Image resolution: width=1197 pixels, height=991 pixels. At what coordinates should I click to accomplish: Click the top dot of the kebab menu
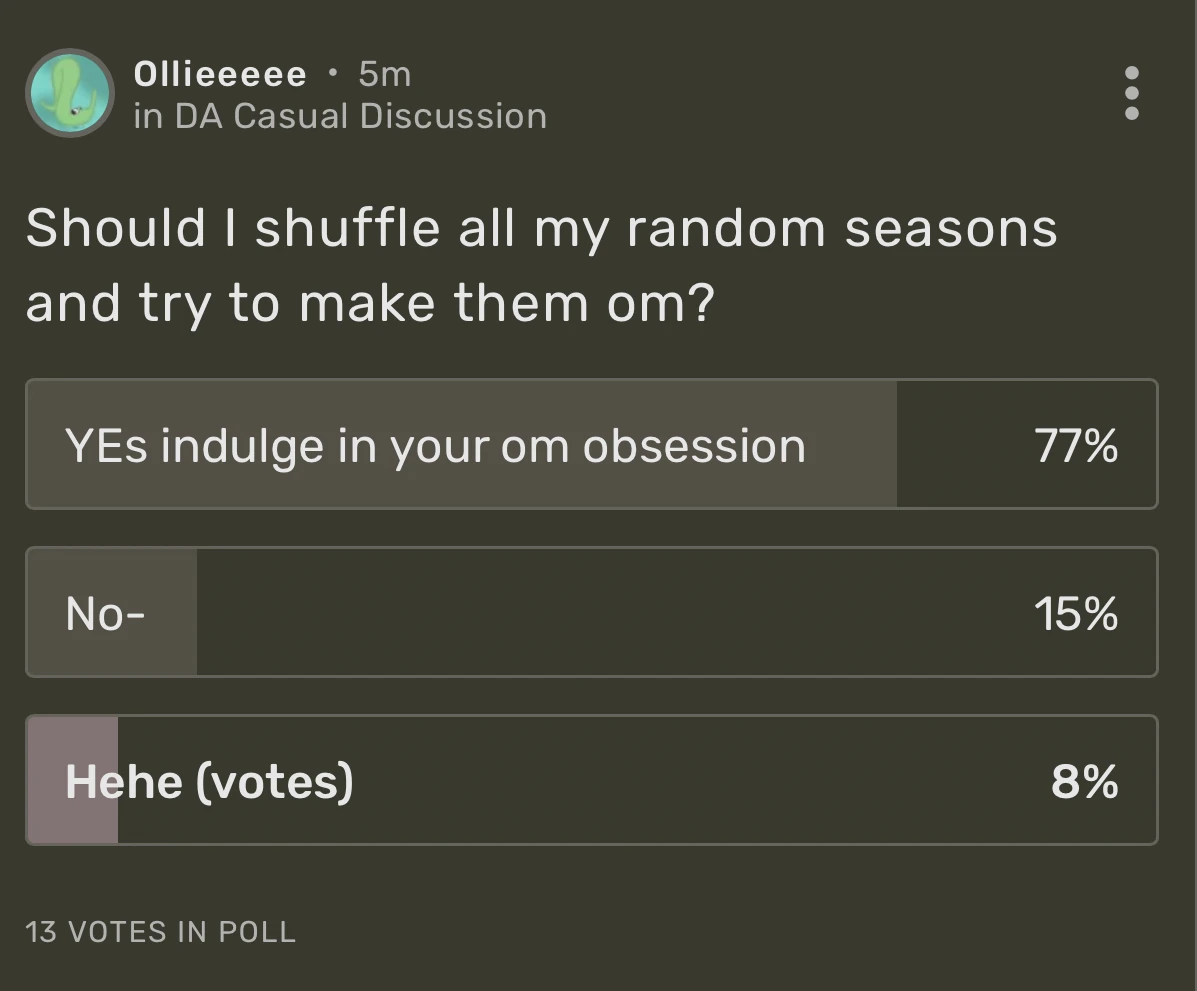tap(1130, 70)
